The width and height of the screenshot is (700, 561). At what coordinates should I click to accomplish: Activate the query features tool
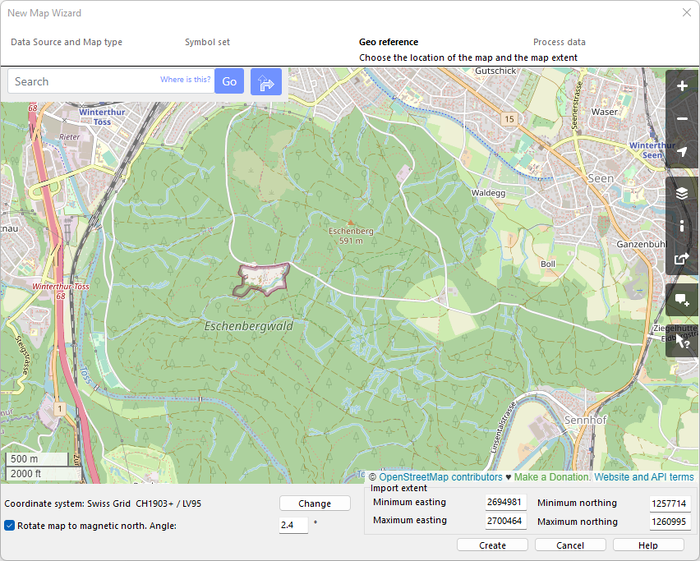tap(682, 341)
